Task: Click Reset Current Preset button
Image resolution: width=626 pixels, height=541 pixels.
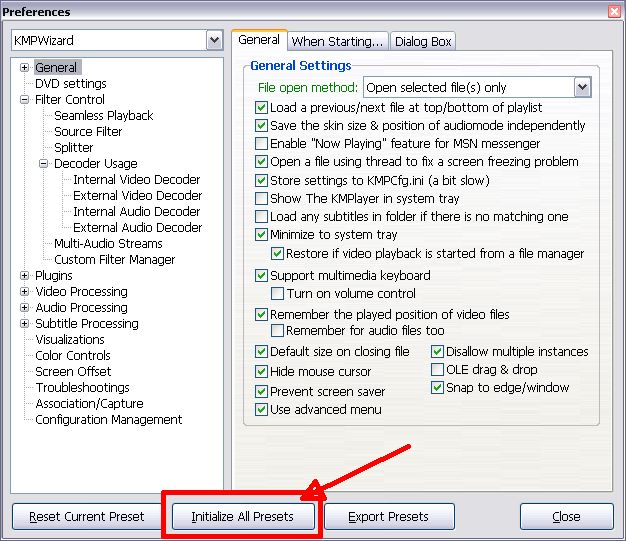Action: pyautogui.click(x=86, y=517)
